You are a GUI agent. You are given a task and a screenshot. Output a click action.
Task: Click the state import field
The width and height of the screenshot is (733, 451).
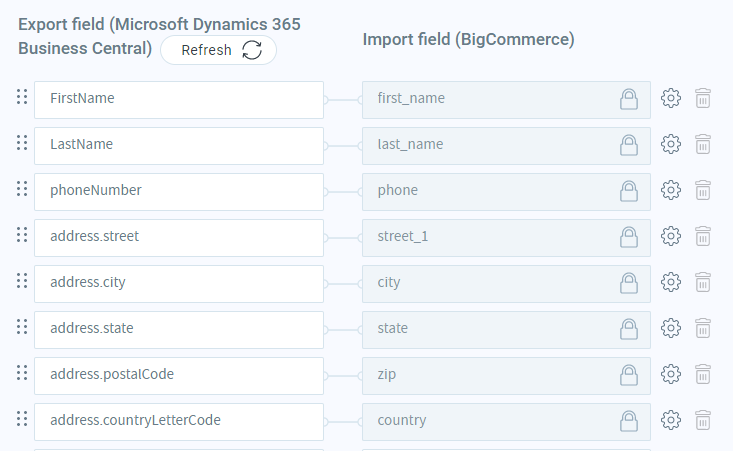pyautogui.click(x=506, y=330)
